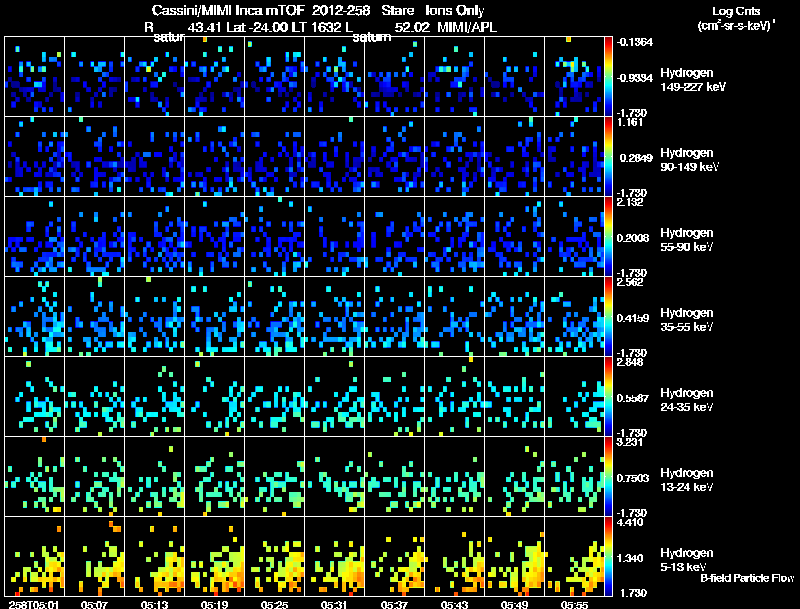
Task: Click the "05:13" time label
Action: (x=155, y=604)
